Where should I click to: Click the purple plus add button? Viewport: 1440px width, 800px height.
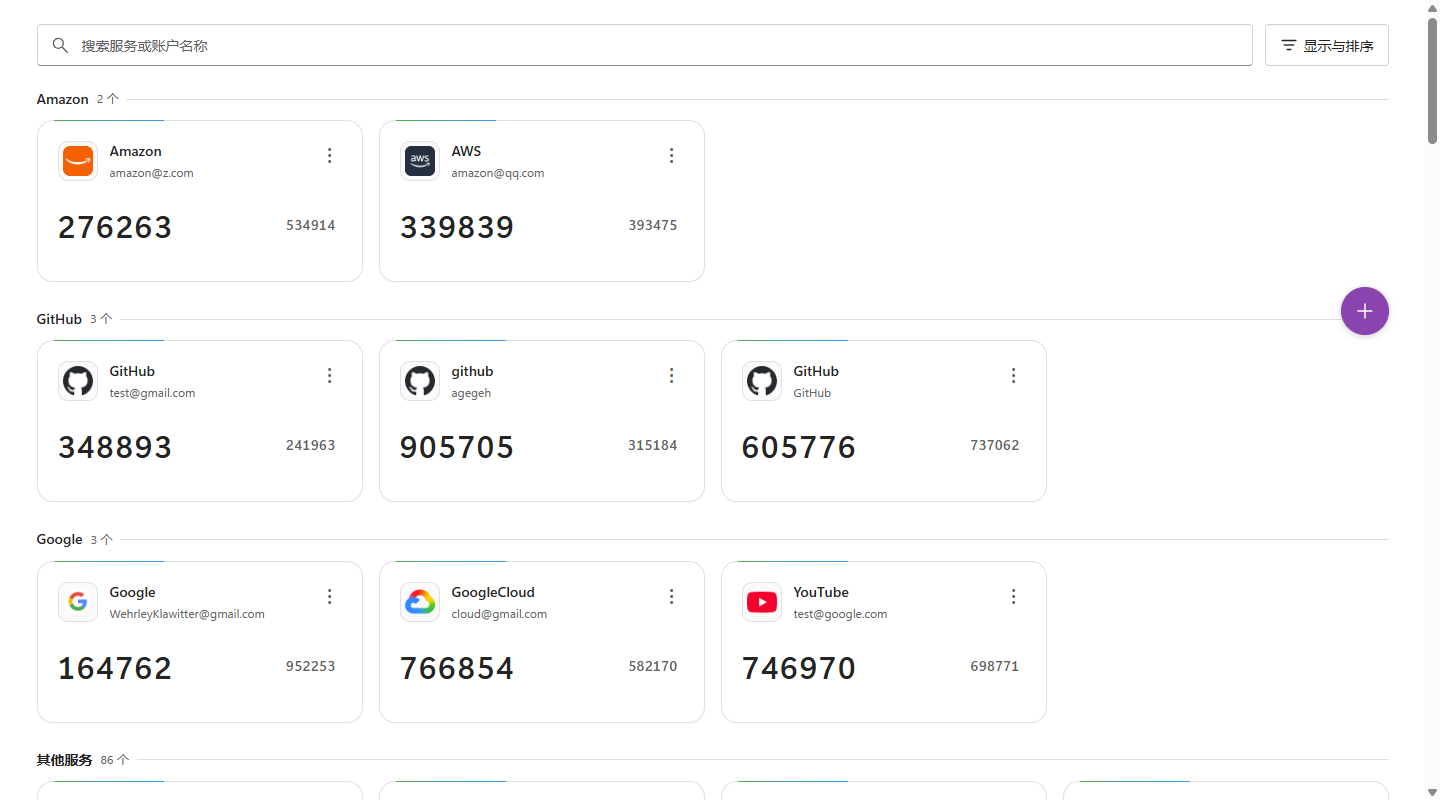(x=1365, y=311)
